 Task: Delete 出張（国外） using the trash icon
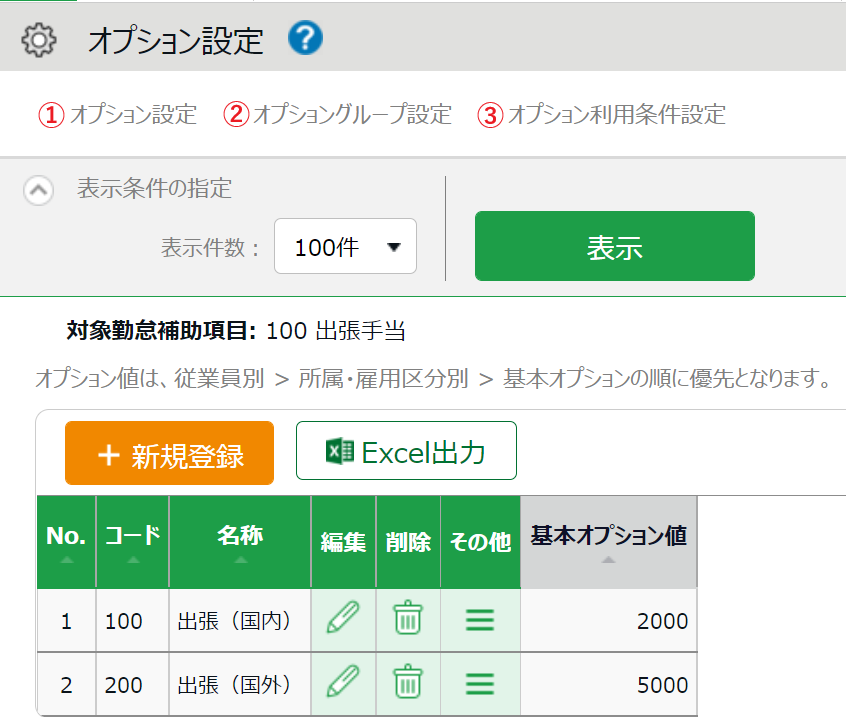pyautogui.click(x=408, y=681)
